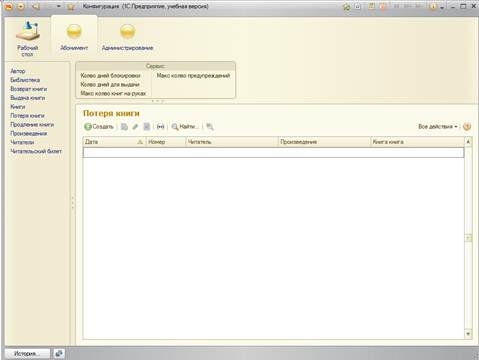Click the История button at the bottom

(x=27, y=354)
